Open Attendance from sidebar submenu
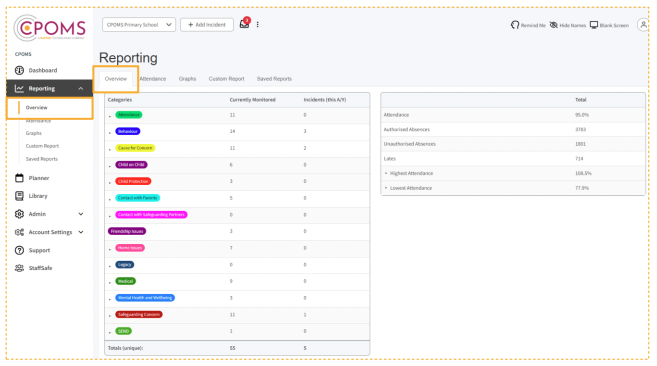 [38, 121]
